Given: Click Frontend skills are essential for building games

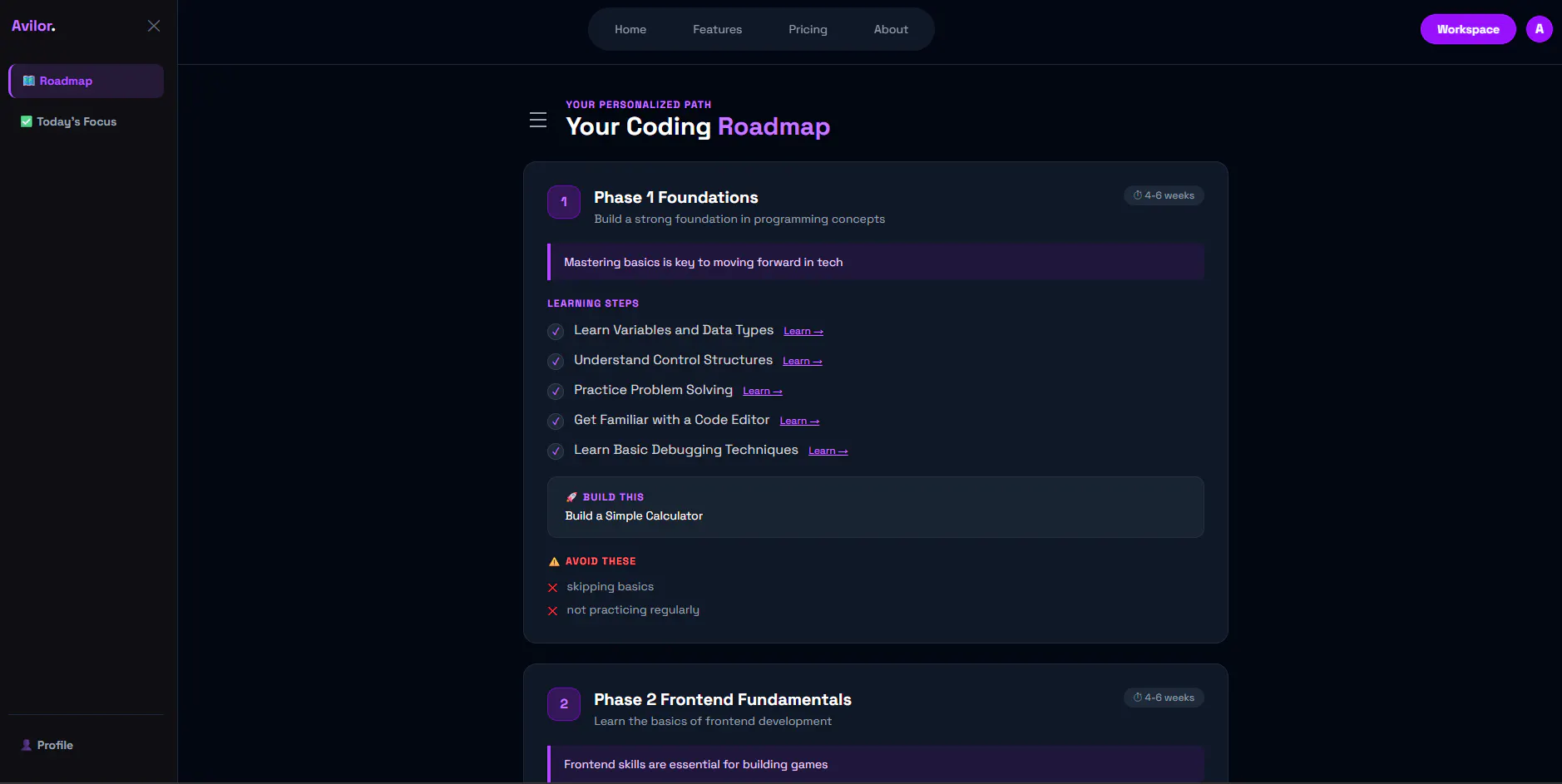Looking at the screenshot, I should 696,764.
